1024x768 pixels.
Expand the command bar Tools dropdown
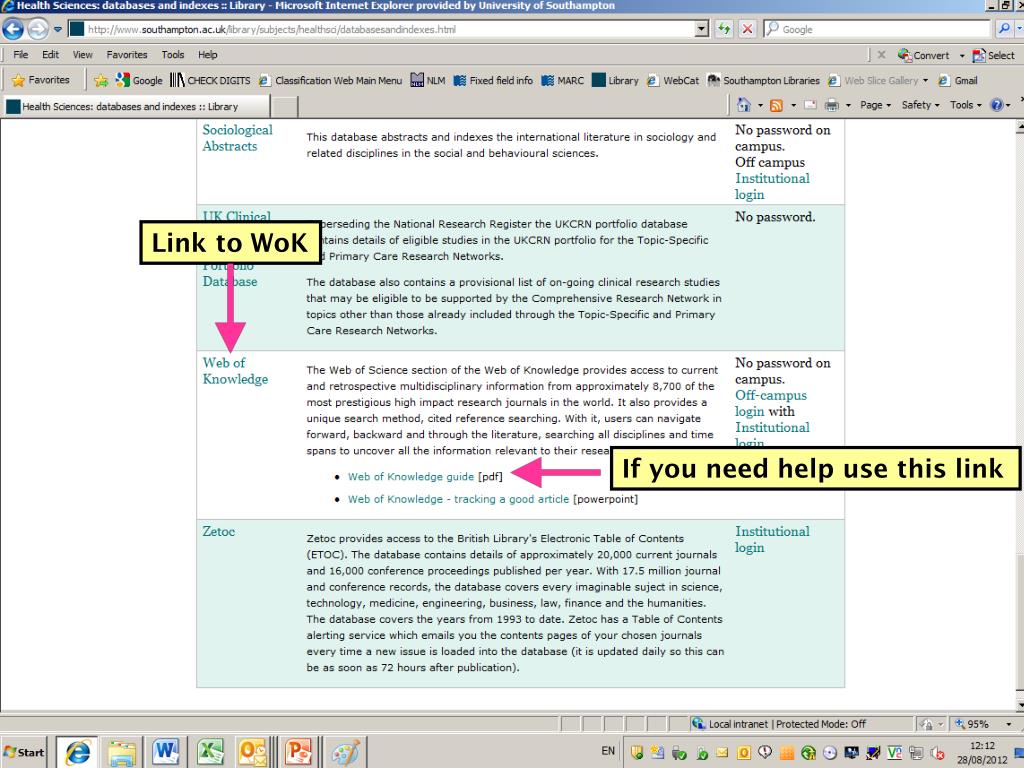pyautogui.click(x=965, y=105)
